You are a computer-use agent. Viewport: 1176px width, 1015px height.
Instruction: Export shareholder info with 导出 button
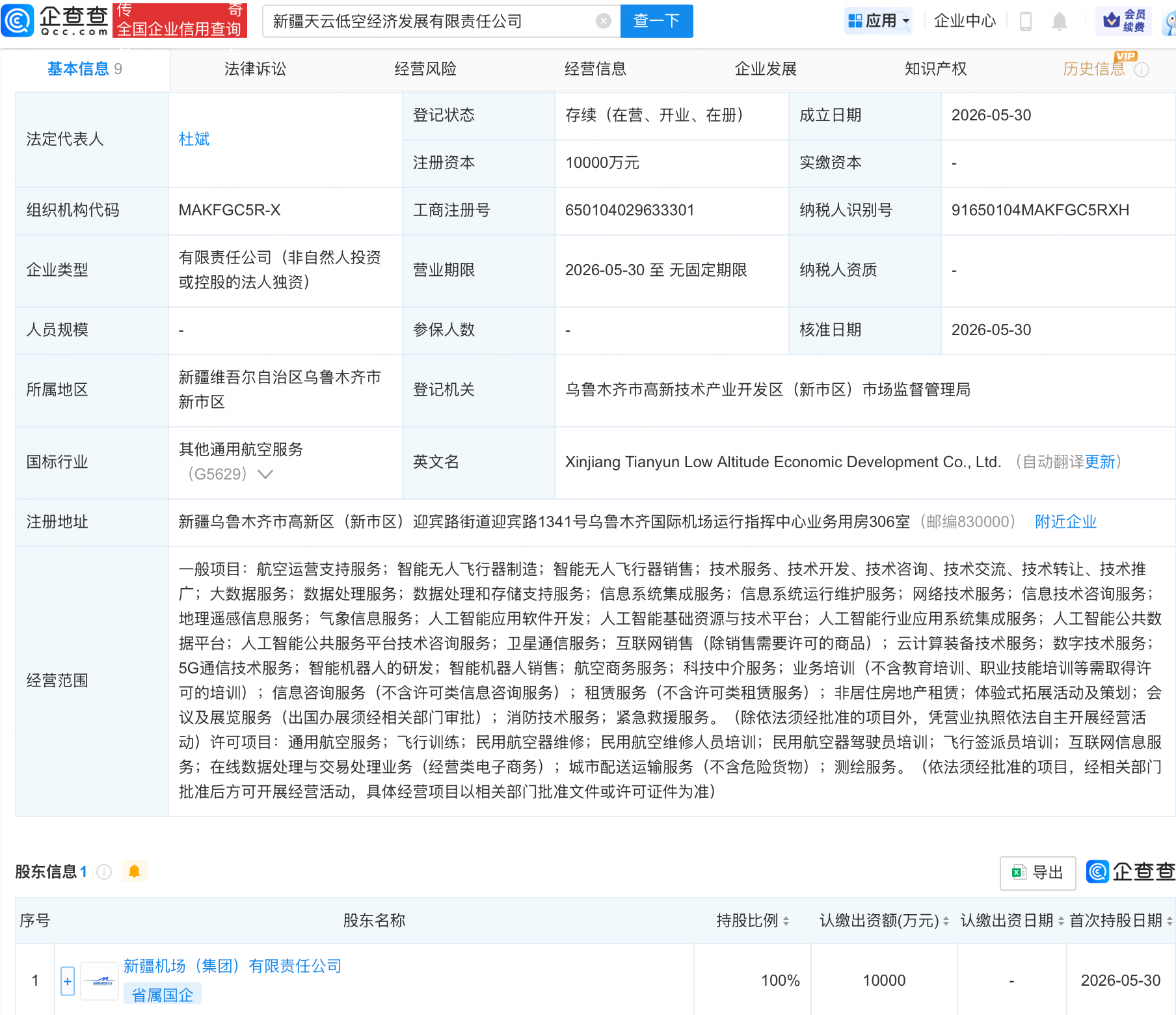(1037, 873)
